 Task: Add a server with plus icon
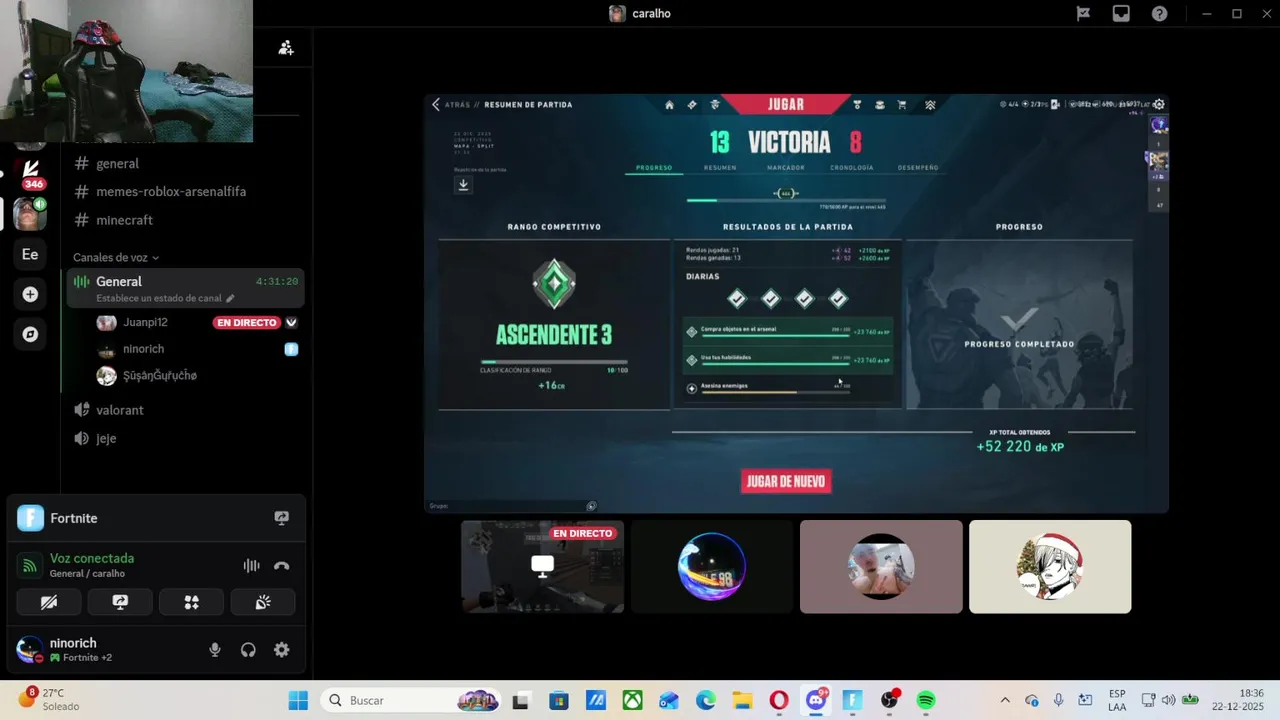(x=30, y=294)
